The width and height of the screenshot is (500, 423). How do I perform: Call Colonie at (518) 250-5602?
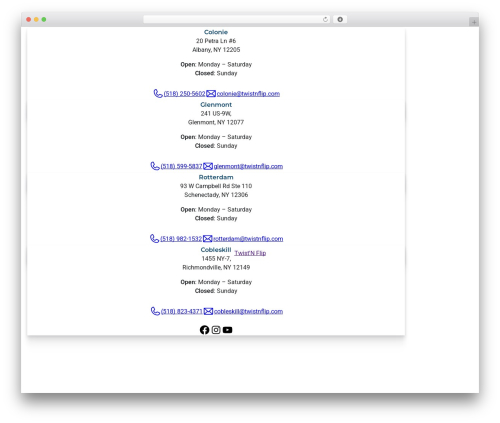click(184, 94)
